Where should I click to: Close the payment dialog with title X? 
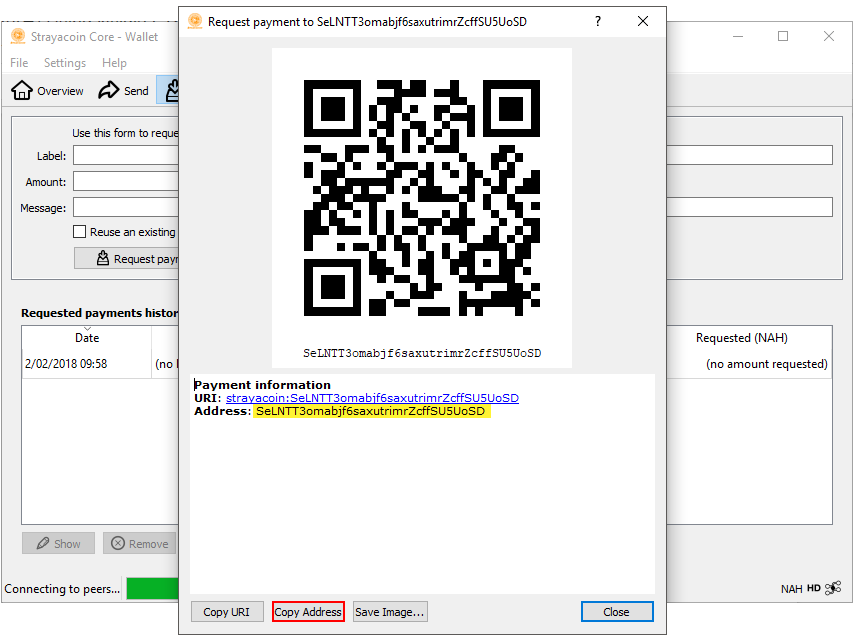[643, 21]
